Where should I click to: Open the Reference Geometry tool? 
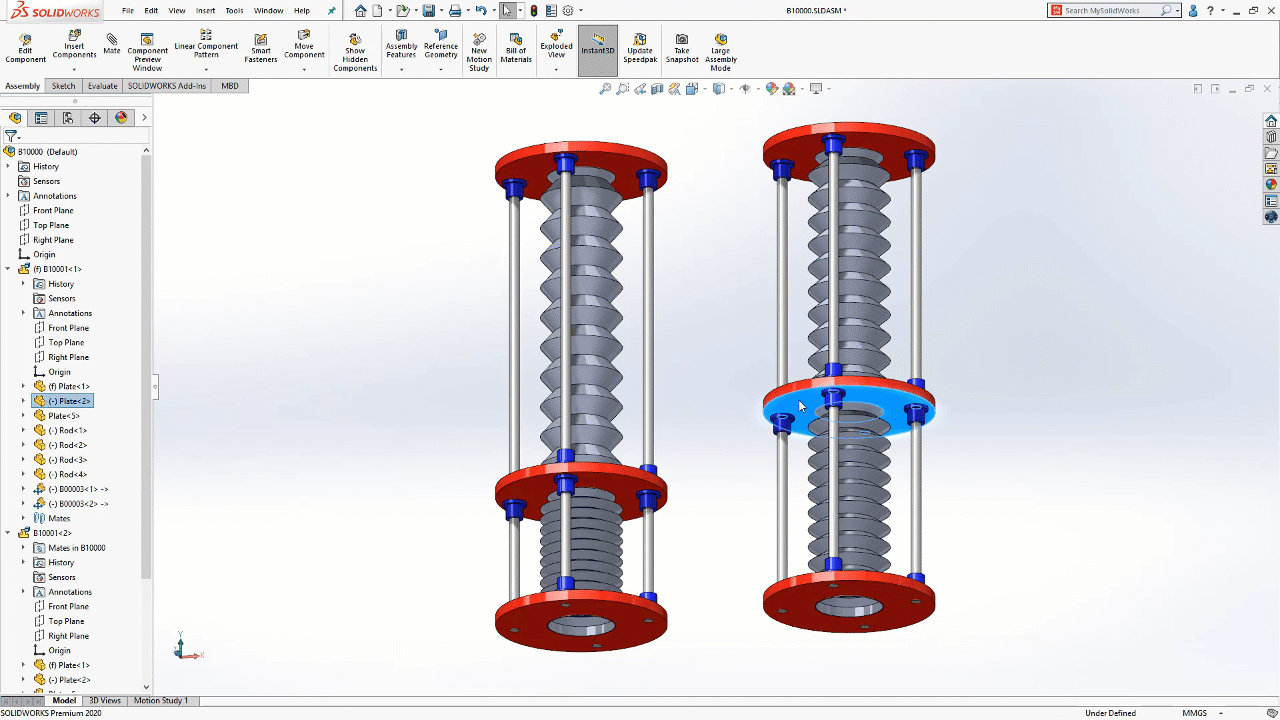(440, 45)
